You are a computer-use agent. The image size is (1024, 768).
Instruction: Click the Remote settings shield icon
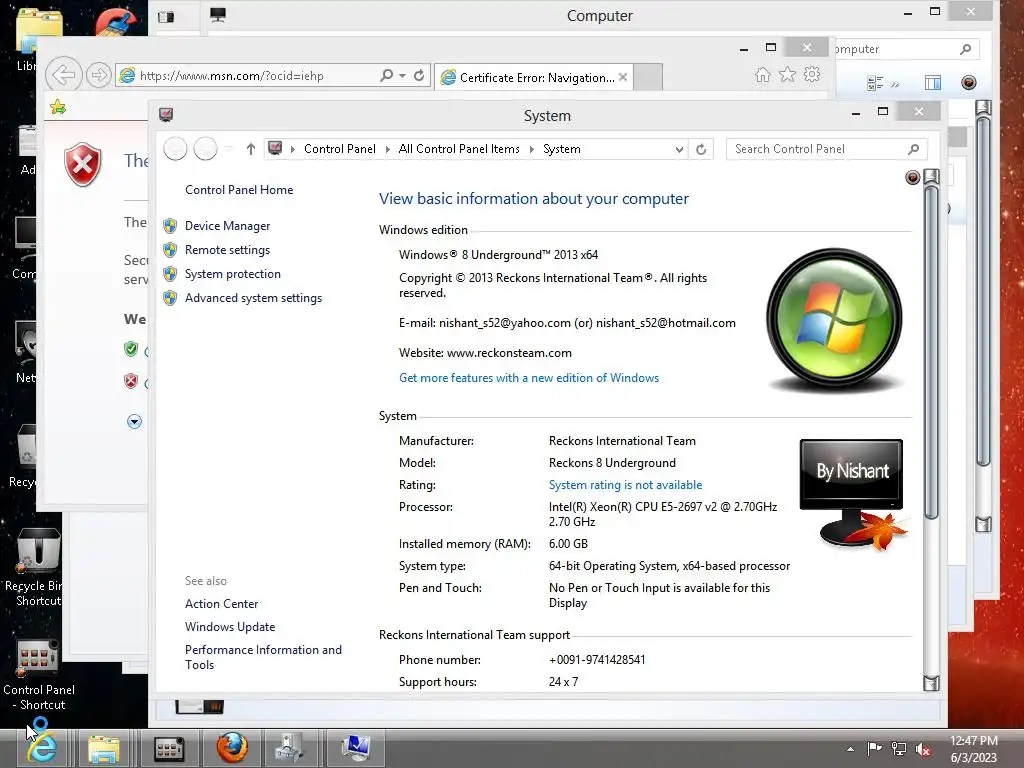click(170, 250)
